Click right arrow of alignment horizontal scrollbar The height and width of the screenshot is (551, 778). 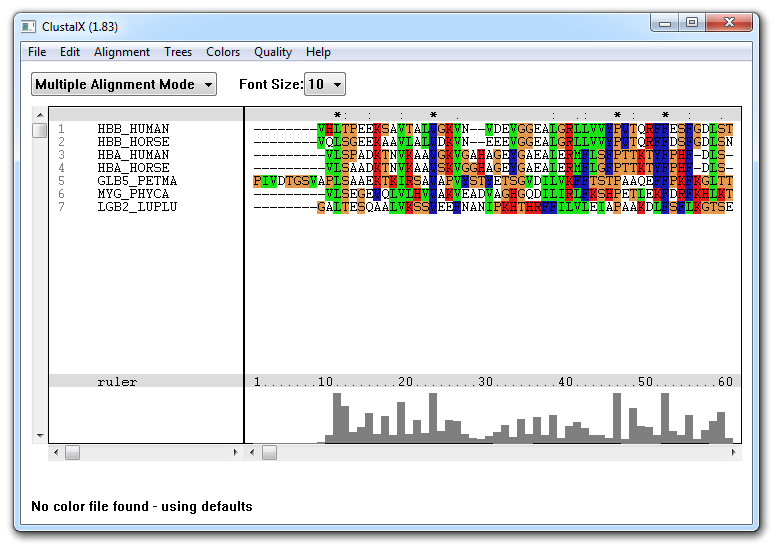(x=736, y=453)
